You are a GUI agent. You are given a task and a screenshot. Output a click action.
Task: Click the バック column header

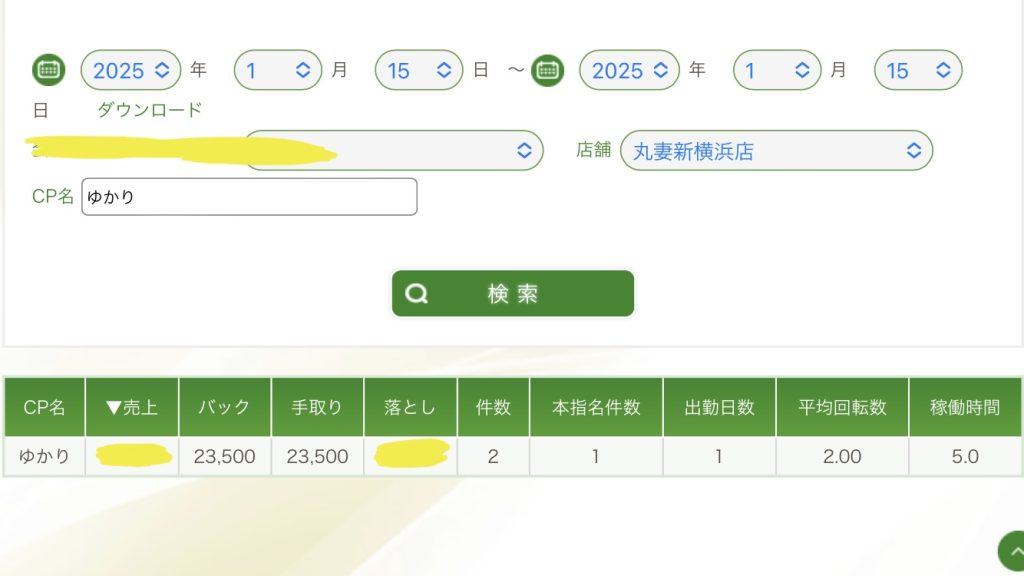tap(224, 407)
